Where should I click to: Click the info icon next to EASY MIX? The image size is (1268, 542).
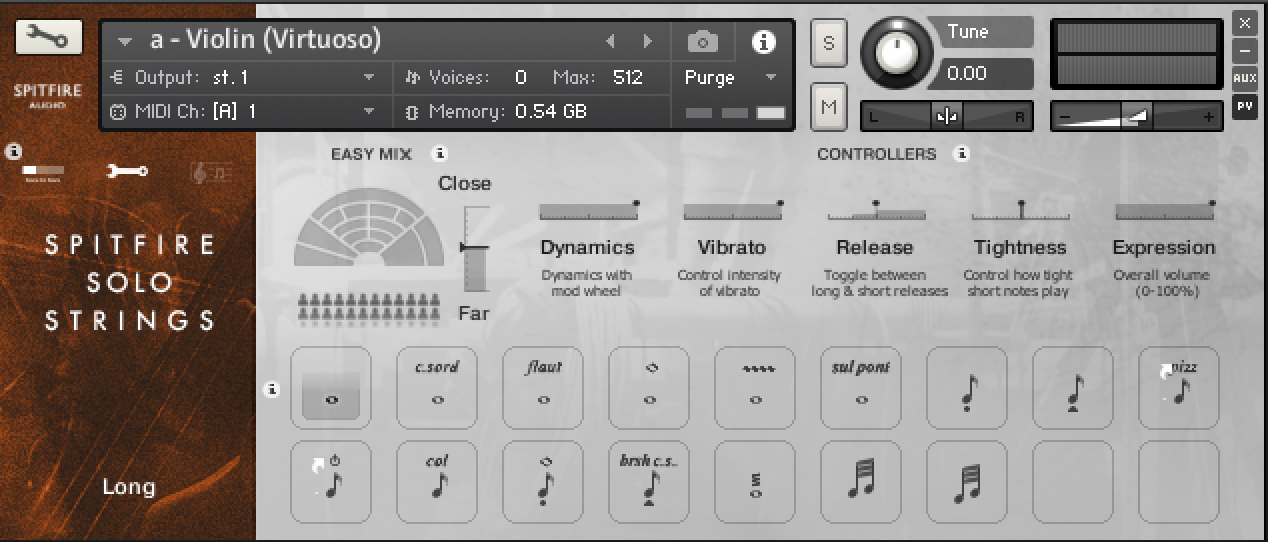click(438, 154)
